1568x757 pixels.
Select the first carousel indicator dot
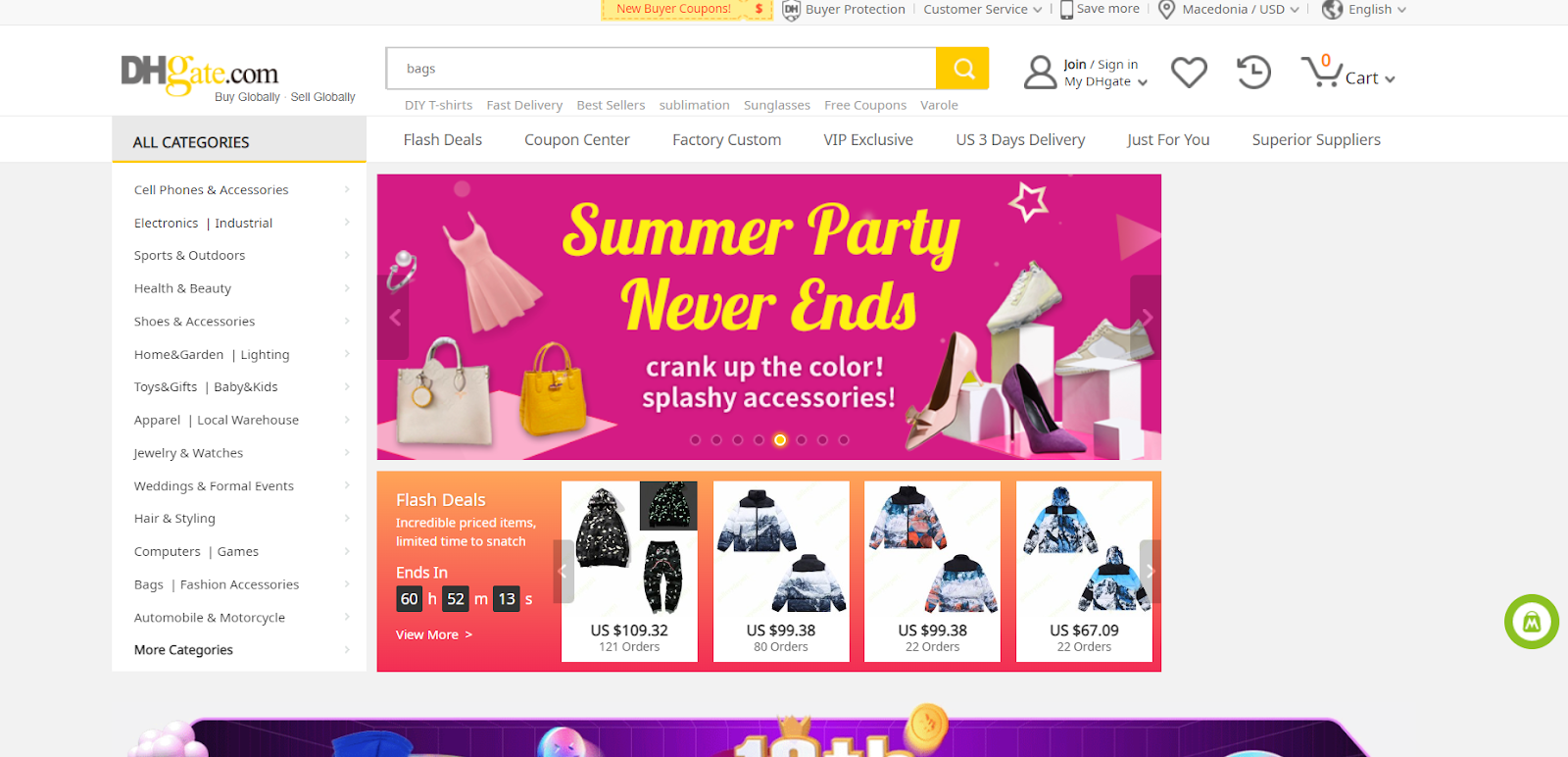pyautogui.click(x=695, y=440)
